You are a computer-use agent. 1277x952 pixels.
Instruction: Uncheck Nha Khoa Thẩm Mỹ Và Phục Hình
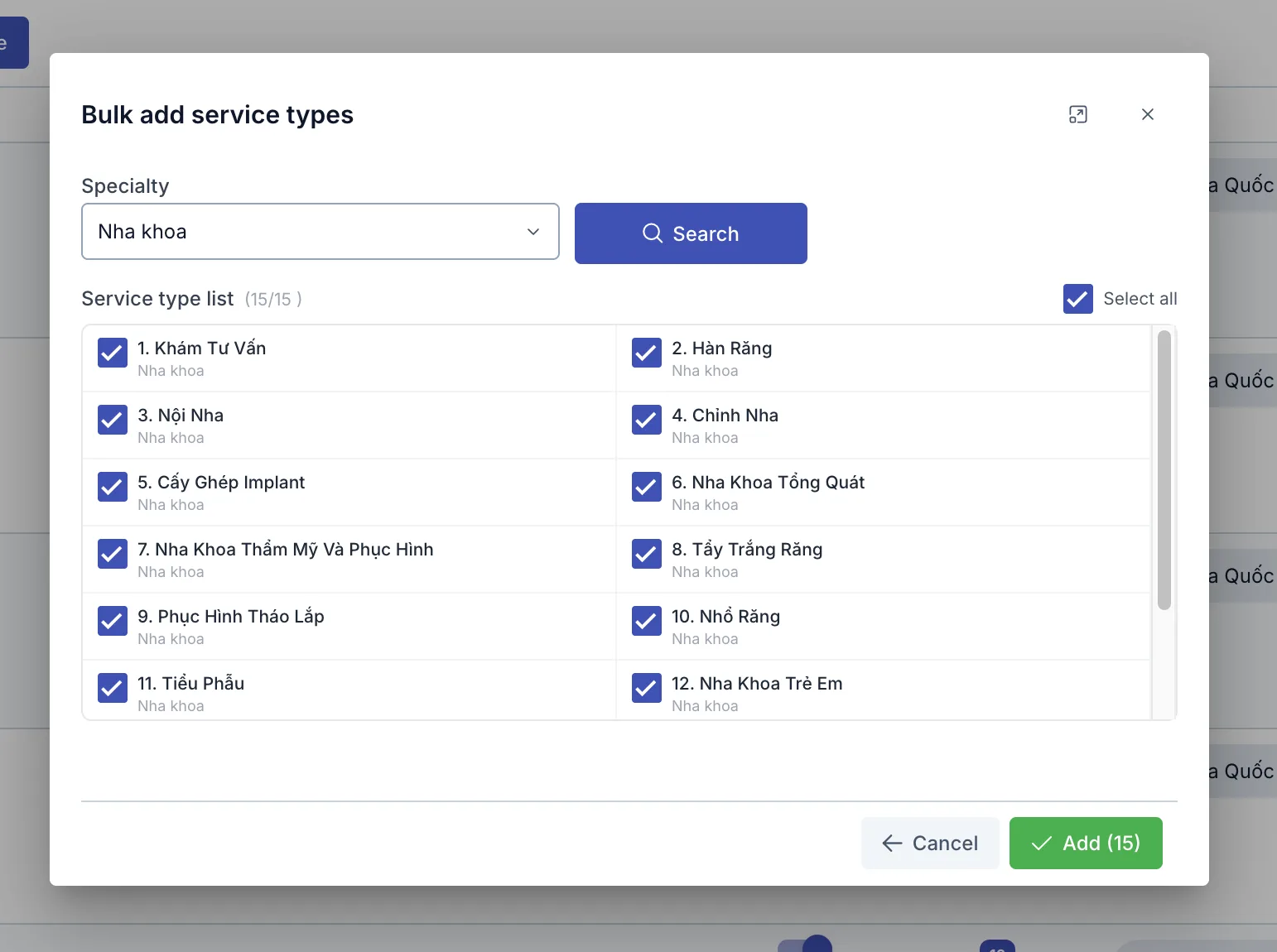113,554
